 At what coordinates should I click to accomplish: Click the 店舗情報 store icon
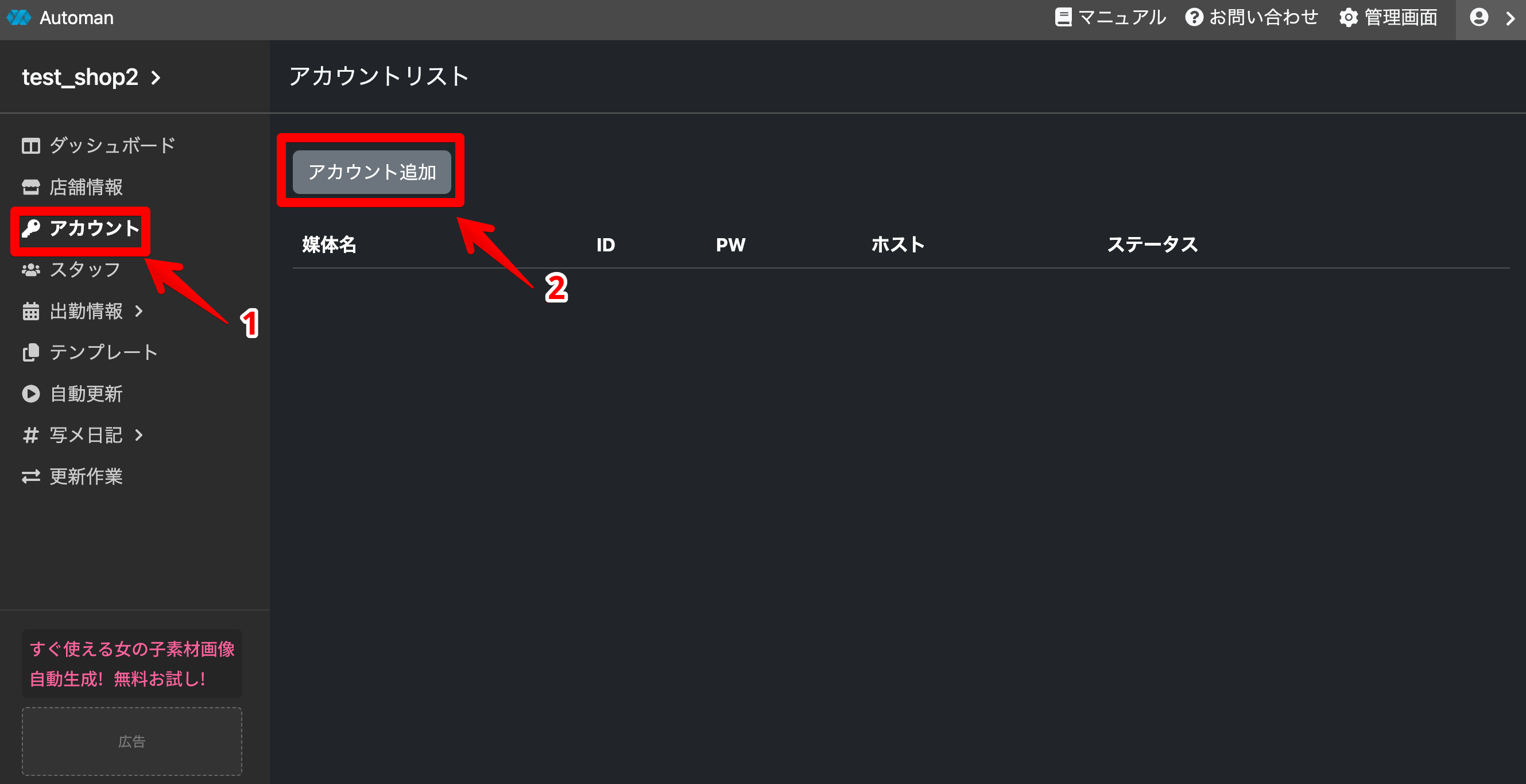point(31,187)
